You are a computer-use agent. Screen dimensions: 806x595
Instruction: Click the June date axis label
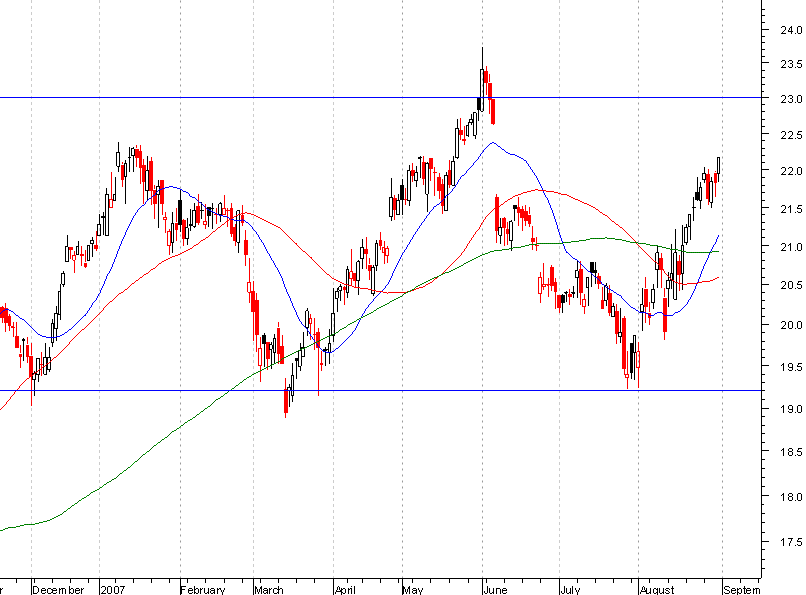(x=496, y=589)
